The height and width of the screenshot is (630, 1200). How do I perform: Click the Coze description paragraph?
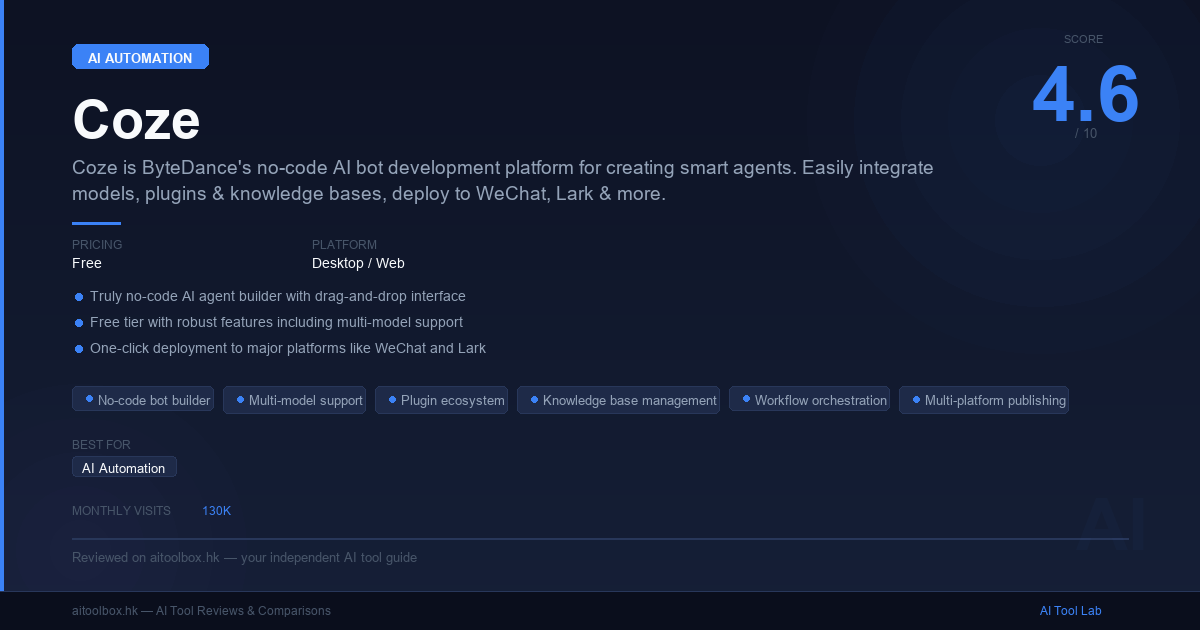click(503, 181)
